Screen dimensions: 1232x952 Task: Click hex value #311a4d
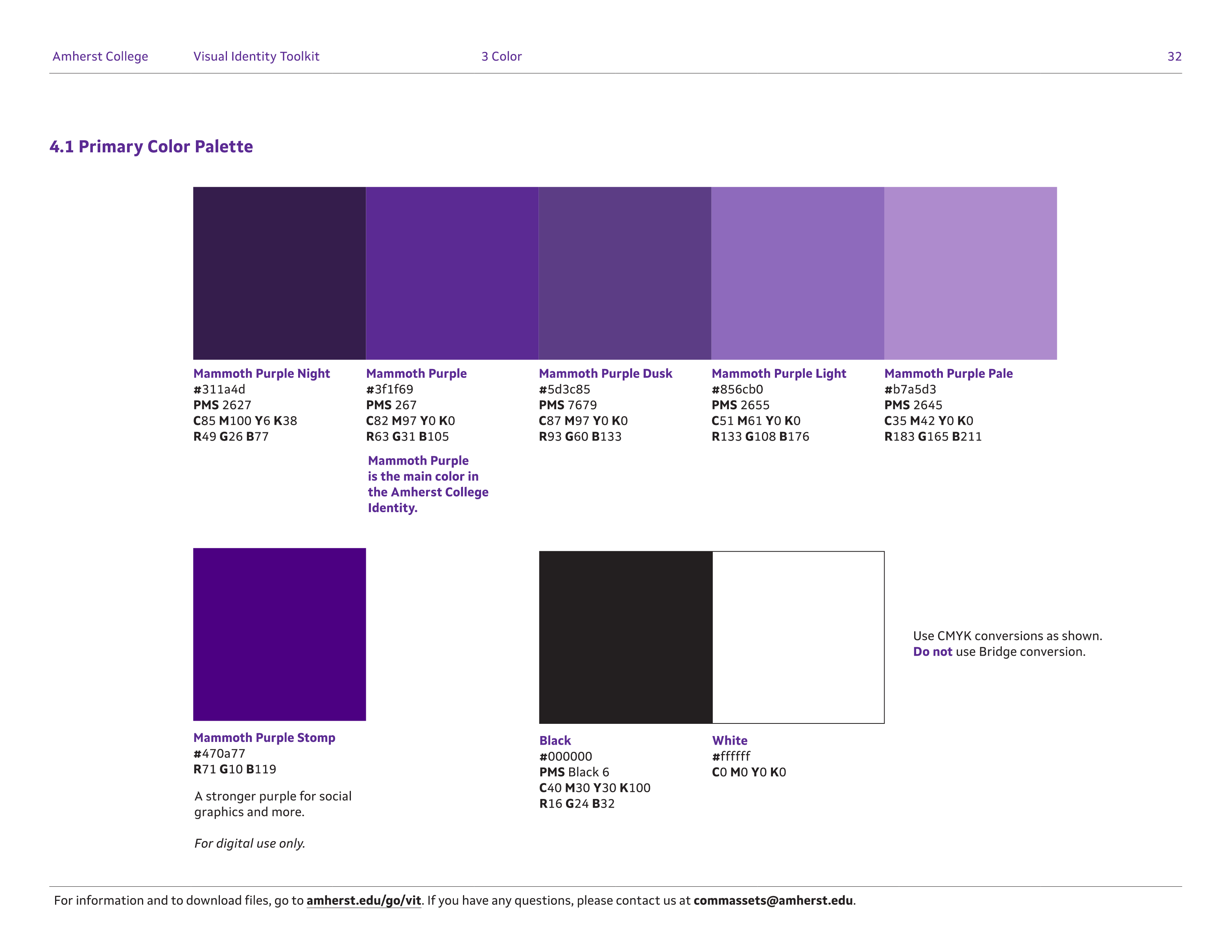pos(219,389)
